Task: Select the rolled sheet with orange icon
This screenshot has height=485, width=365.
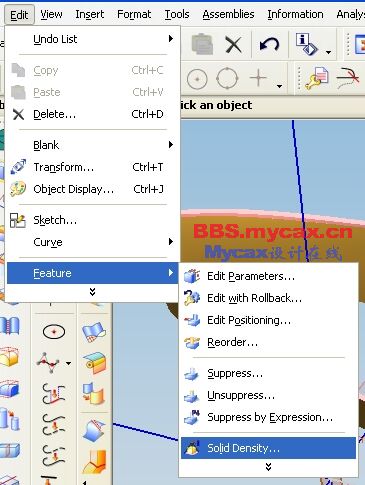Action: [95, 363]
